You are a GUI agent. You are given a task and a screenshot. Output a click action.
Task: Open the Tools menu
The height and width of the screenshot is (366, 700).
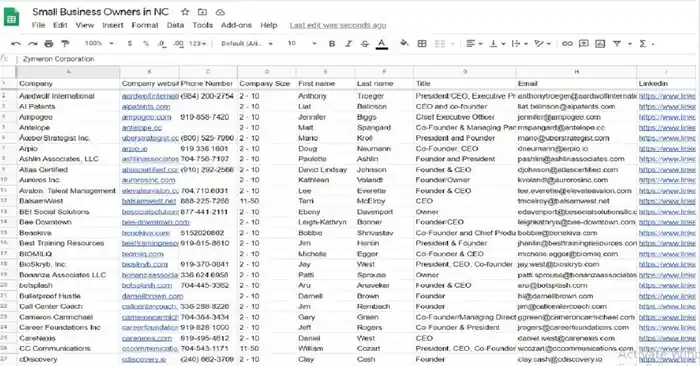(202, 25)
